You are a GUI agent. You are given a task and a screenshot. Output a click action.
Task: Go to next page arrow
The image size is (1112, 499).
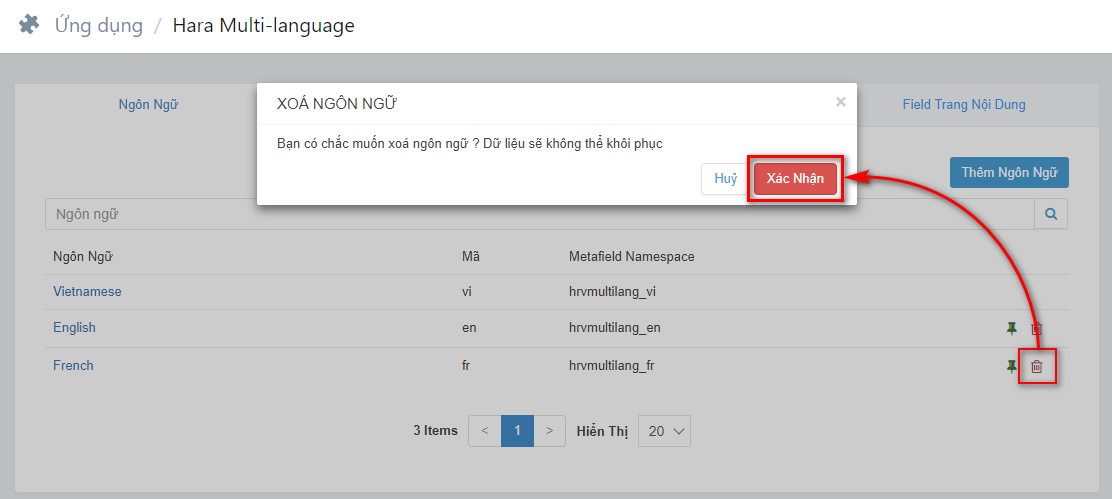pyautogui.click(x=550, y=431)
